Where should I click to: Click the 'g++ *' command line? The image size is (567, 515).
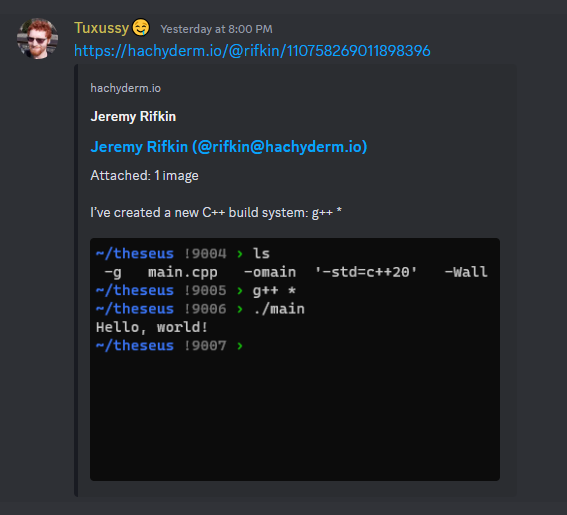(x=274, y=291)
